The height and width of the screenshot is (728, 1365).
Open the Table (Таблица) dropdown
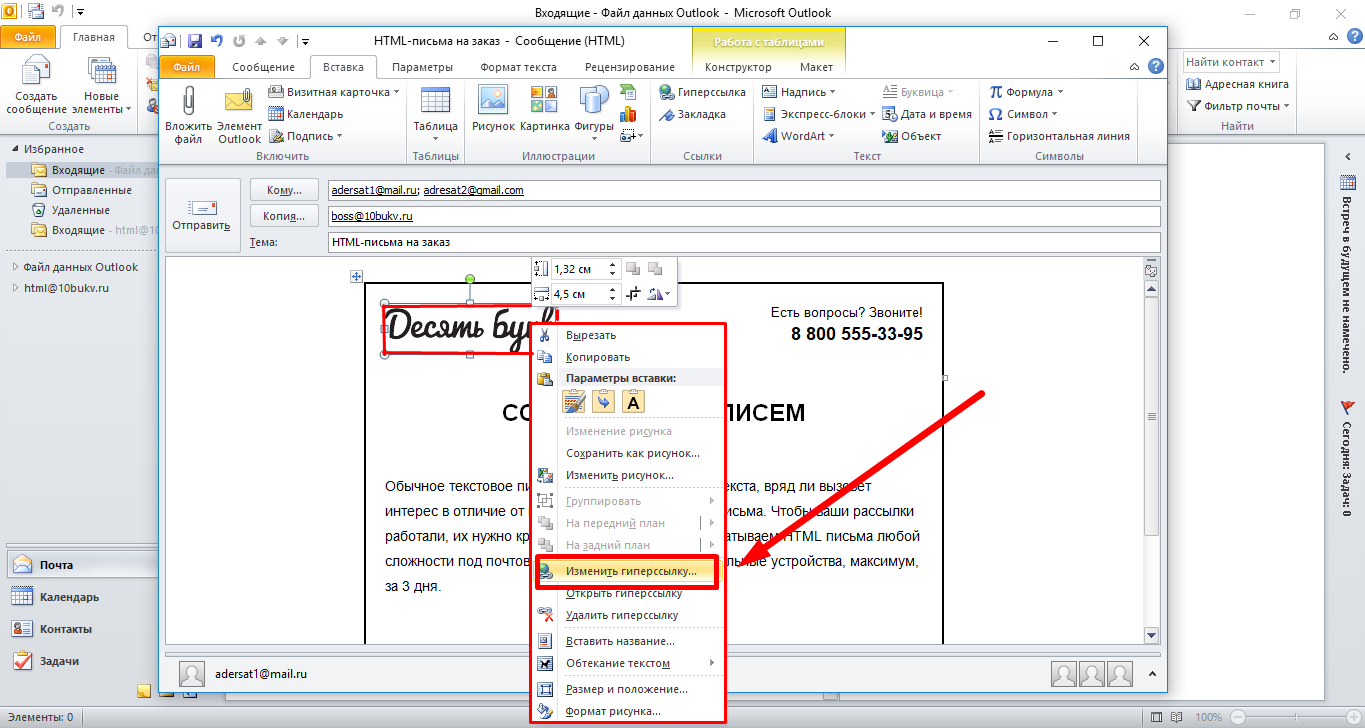[435, 115]
